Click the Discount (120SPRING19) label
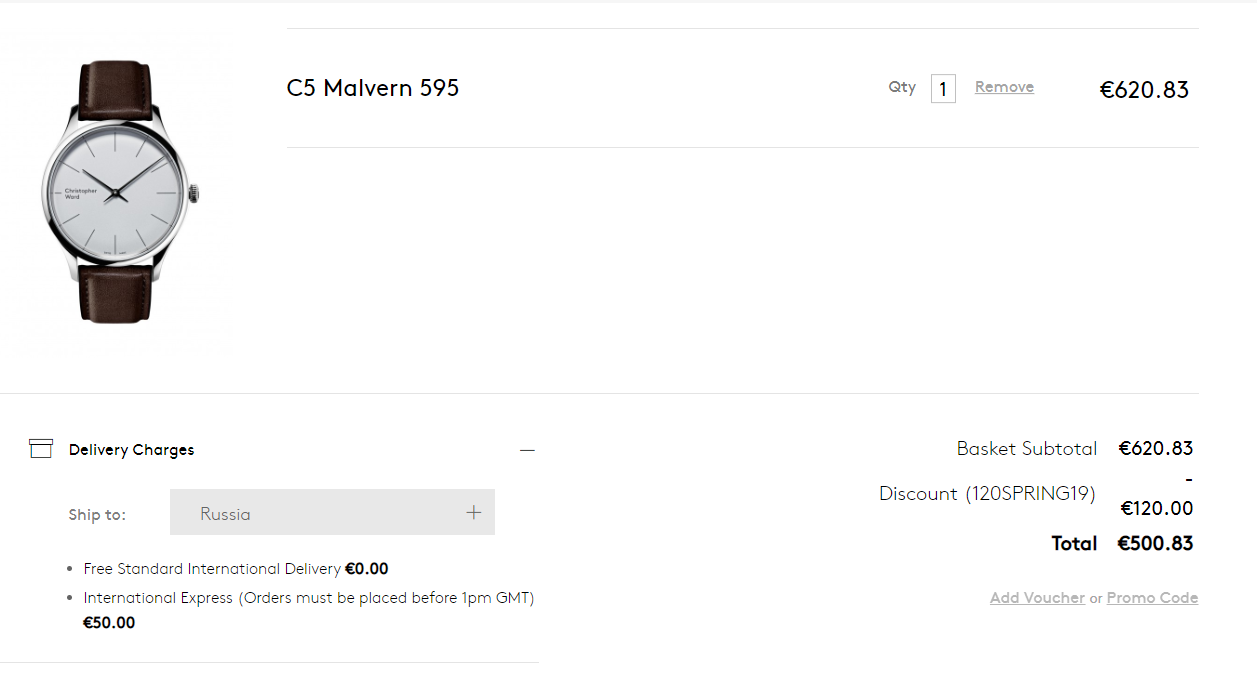The height and width of the screenshot is (674, 1257). click(x=987, y=494)
